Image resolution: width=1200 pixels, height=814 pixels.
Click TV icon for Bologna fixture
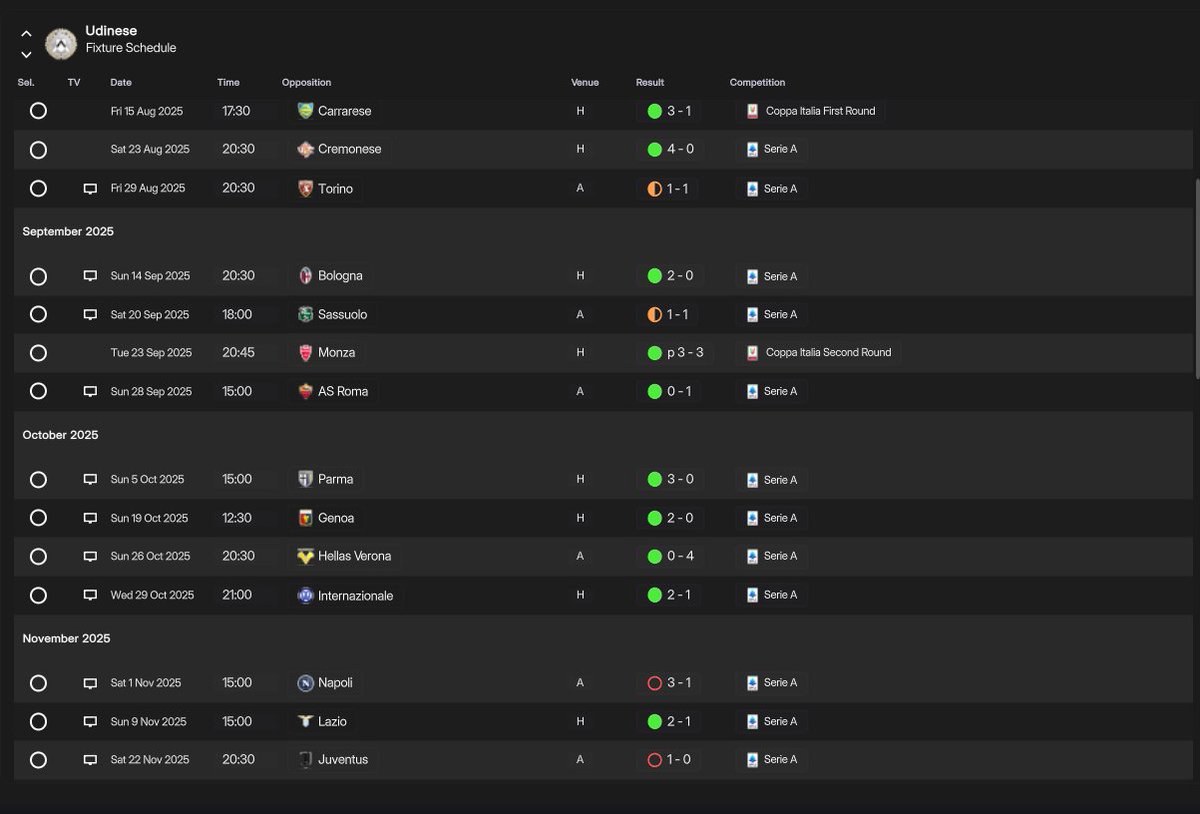(x=90, y=276)
